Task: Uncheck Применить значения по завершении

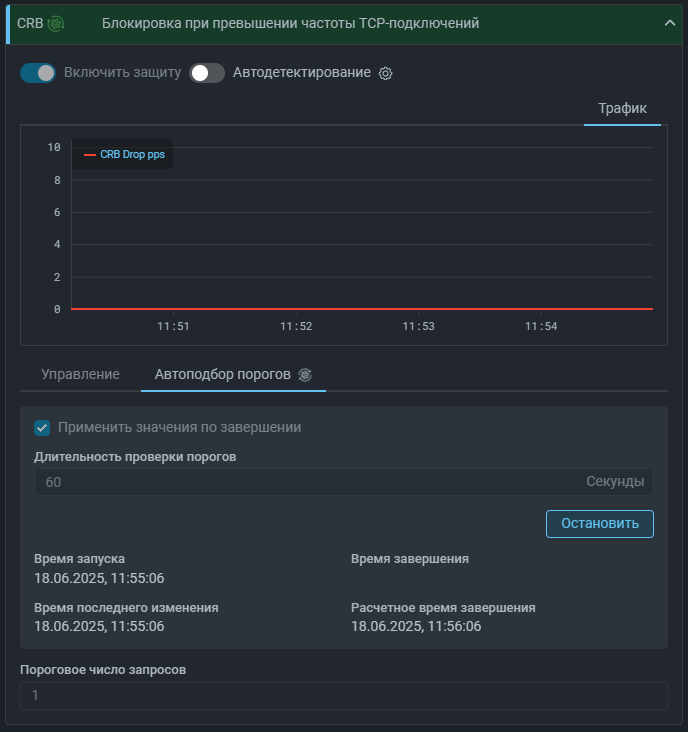Action: tap(42, 428)
